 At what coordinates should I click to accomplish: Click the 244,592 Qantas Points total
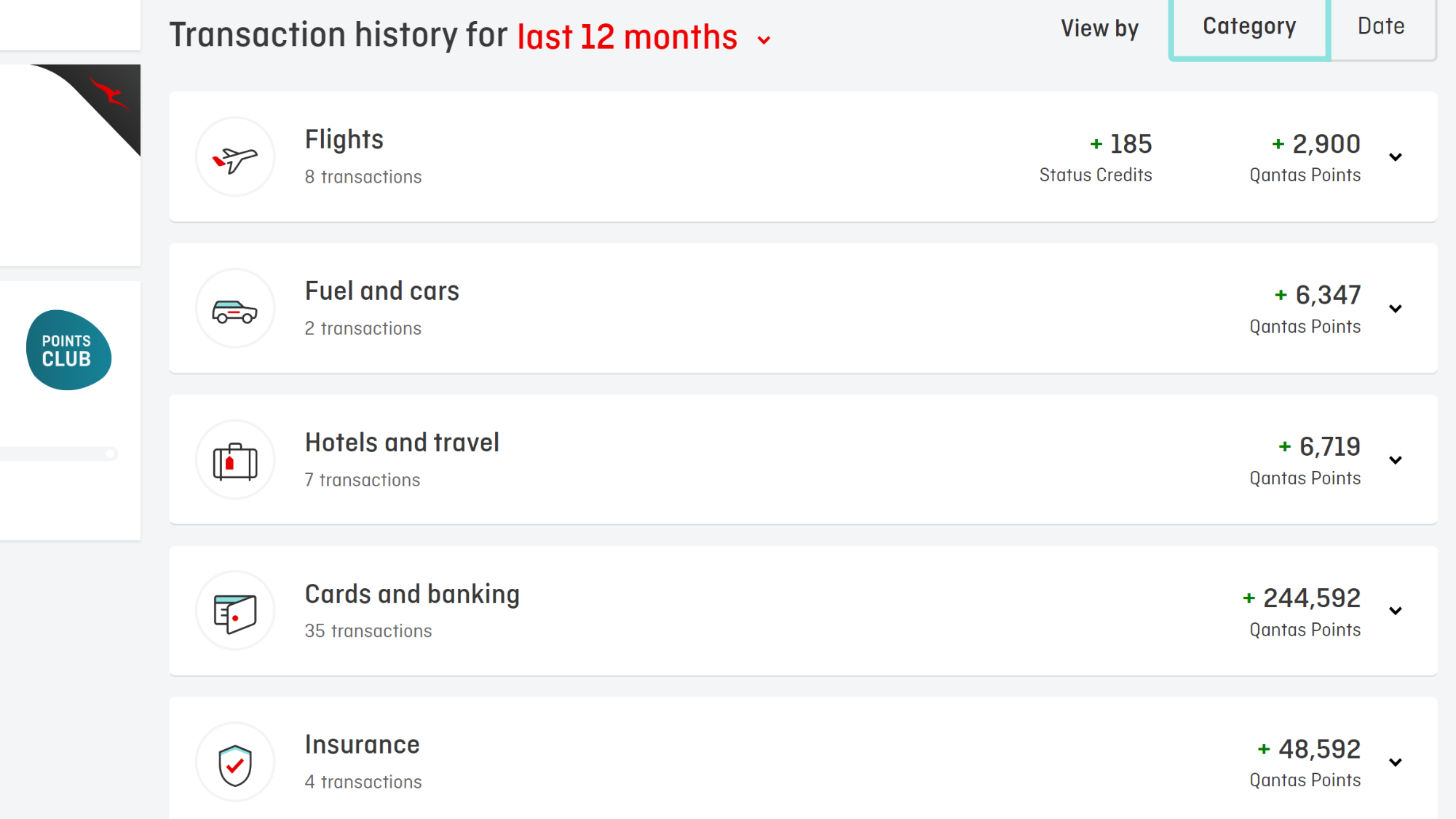[x=1302, y=598]
